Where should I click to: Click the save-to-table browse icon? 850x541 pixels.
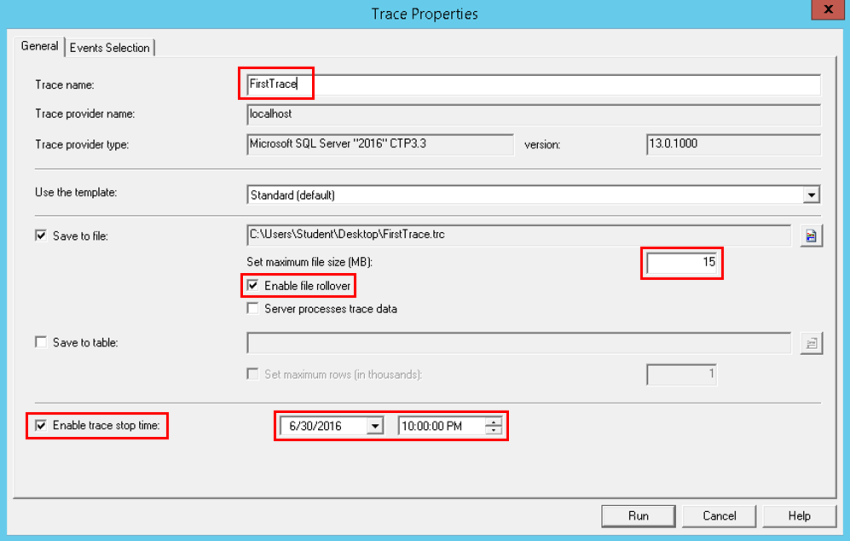pyautogui.click(x=811, y=343)
